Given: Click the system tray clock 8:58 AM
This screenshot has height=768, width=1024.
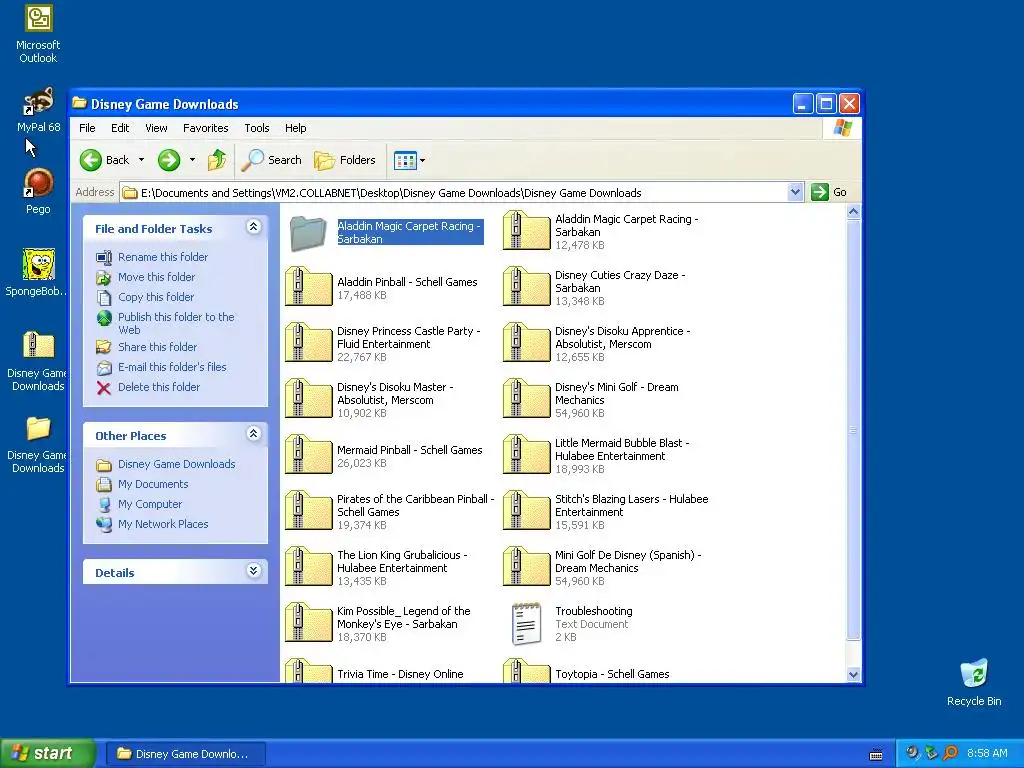Looking at the screenshot, I should pyautogui.click(x=987, y=753).
